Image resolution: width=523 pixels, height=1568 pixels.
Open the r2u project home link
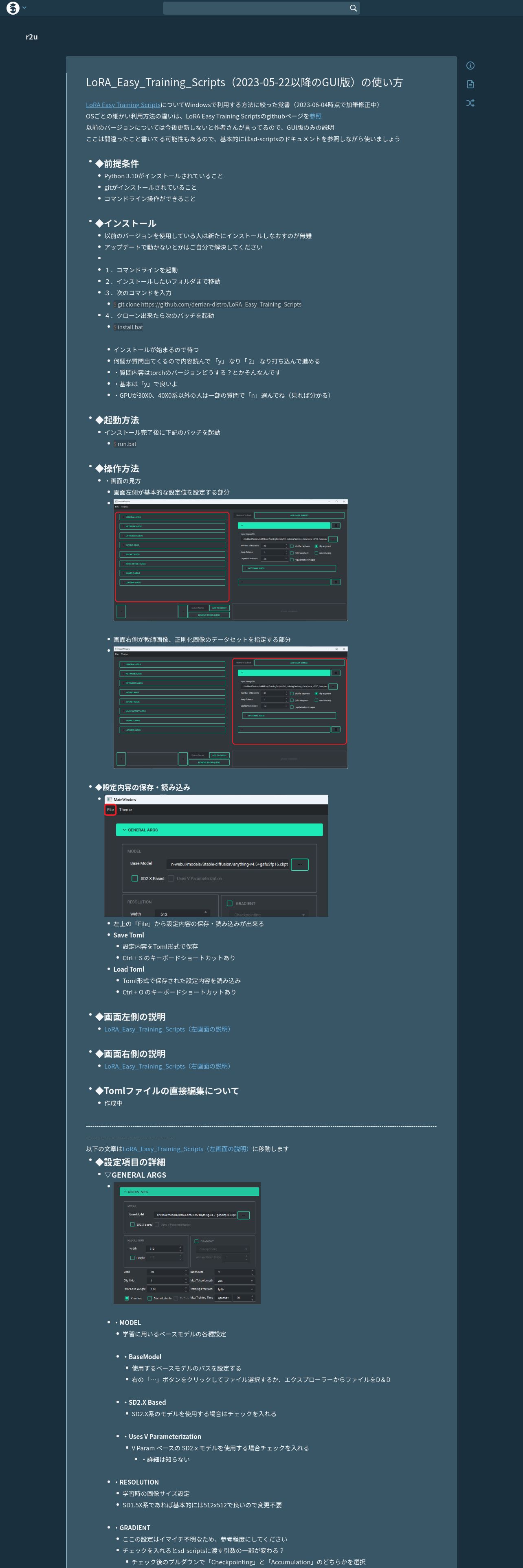[32, 37]
